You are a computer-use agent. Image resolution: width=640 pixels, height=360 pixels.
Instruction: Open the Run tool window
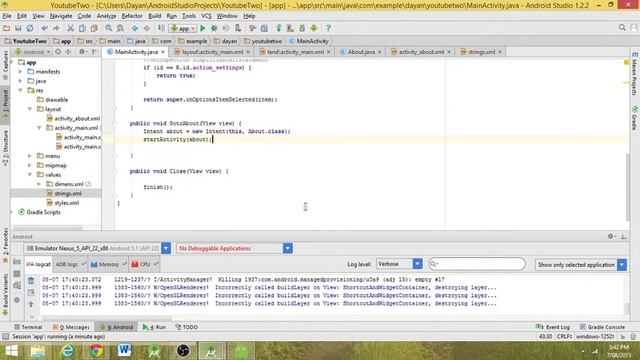154,327
